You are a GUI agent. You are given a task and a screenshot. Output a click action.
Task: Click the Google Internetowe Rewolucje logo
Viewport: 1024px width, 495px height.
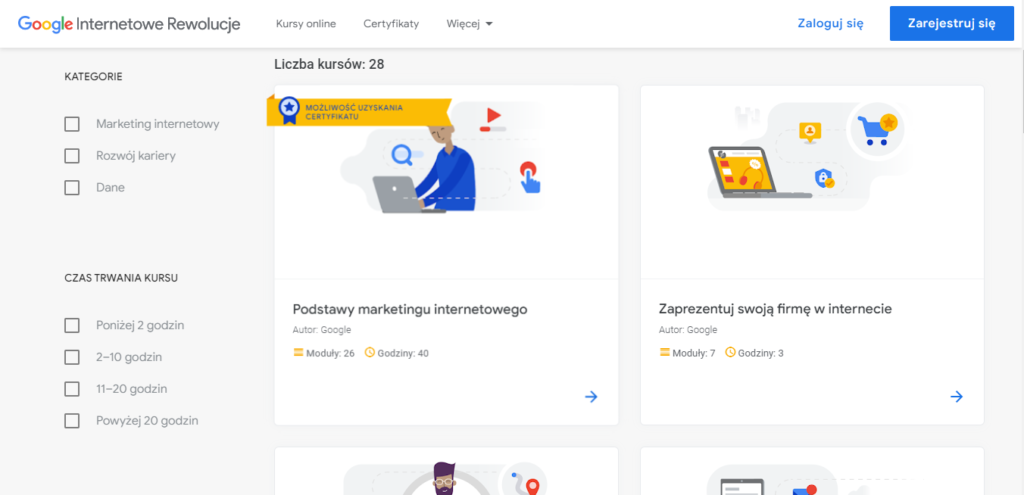129,24
